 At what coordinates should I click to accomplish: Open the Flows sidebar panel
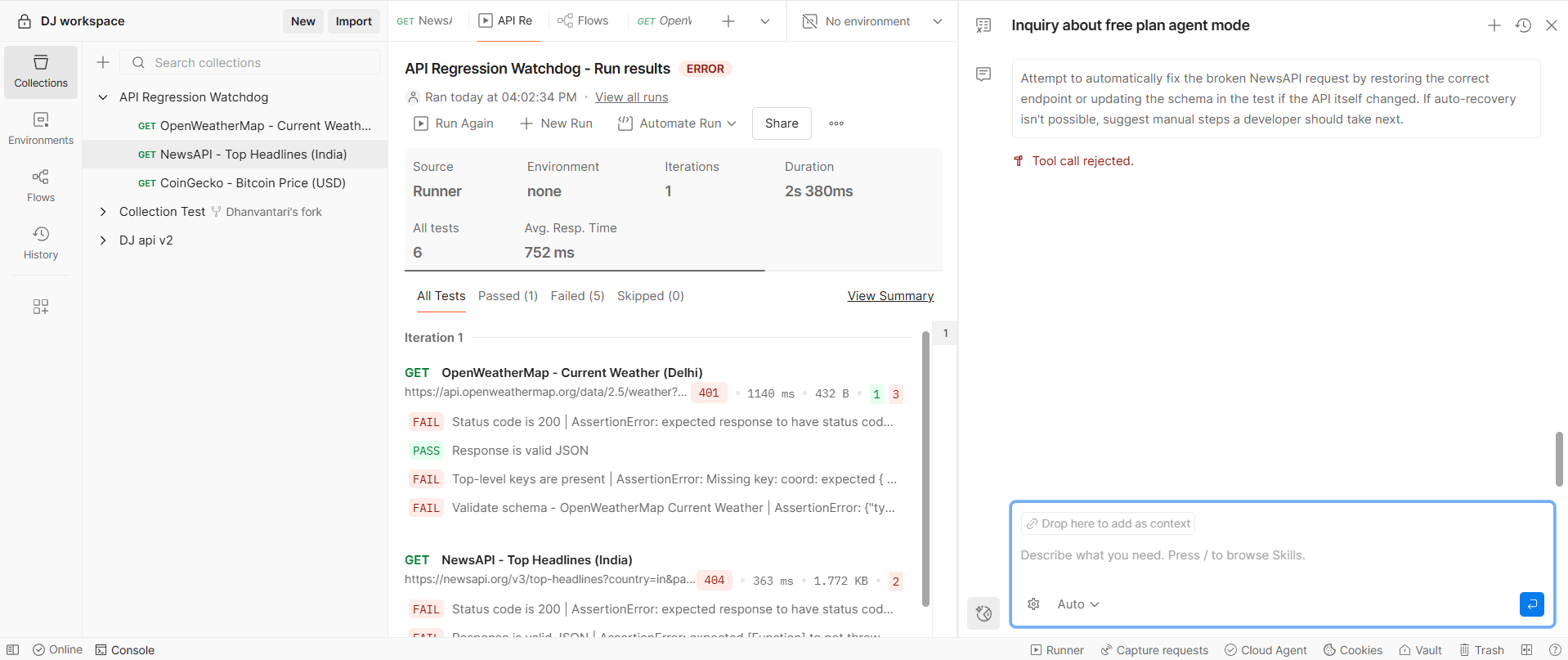(x=41, y=186)
